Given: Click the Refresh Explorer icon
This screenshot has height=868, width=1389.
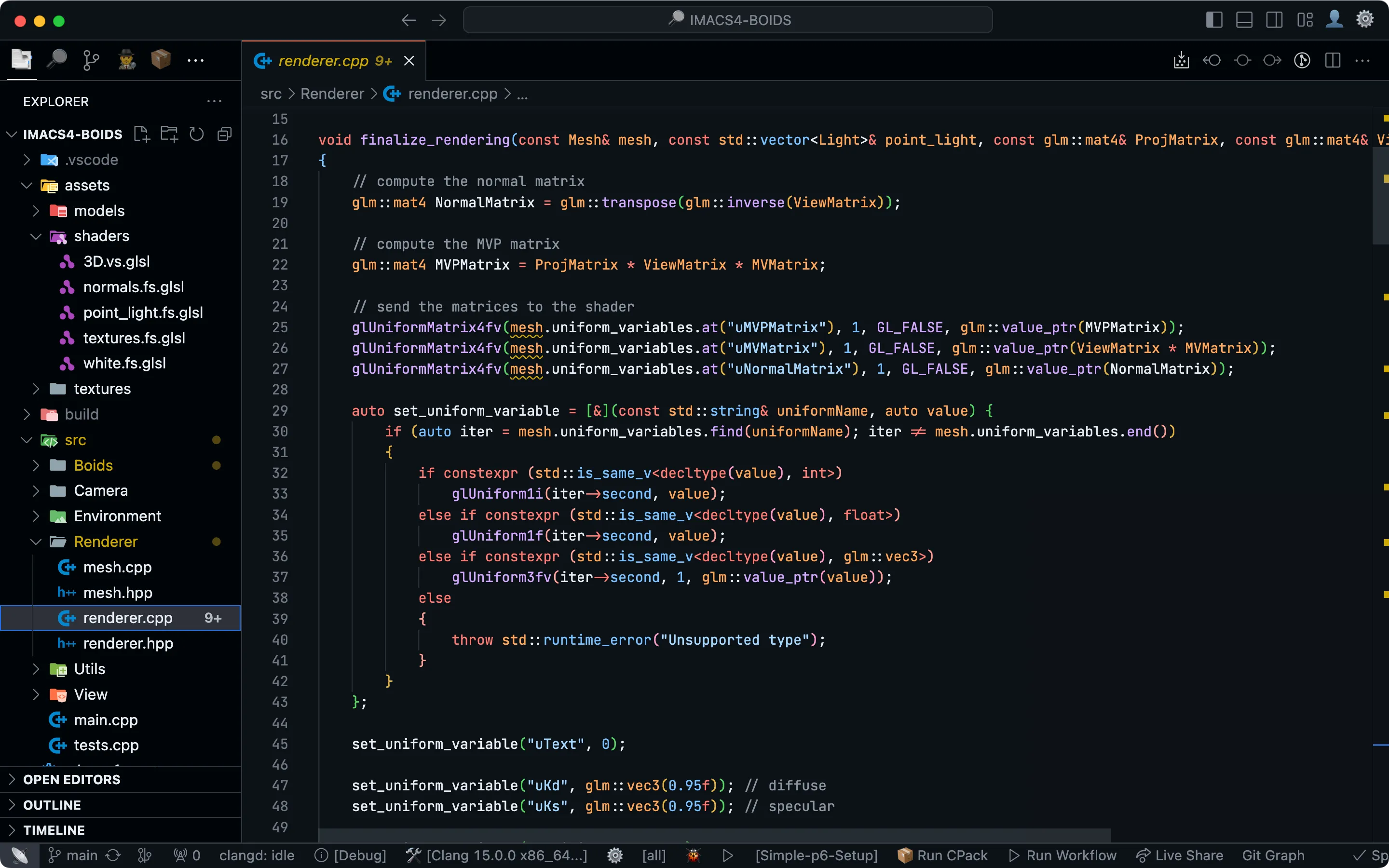Looking at the screenshot, I should pyautogui.click(x=196, y=135).
